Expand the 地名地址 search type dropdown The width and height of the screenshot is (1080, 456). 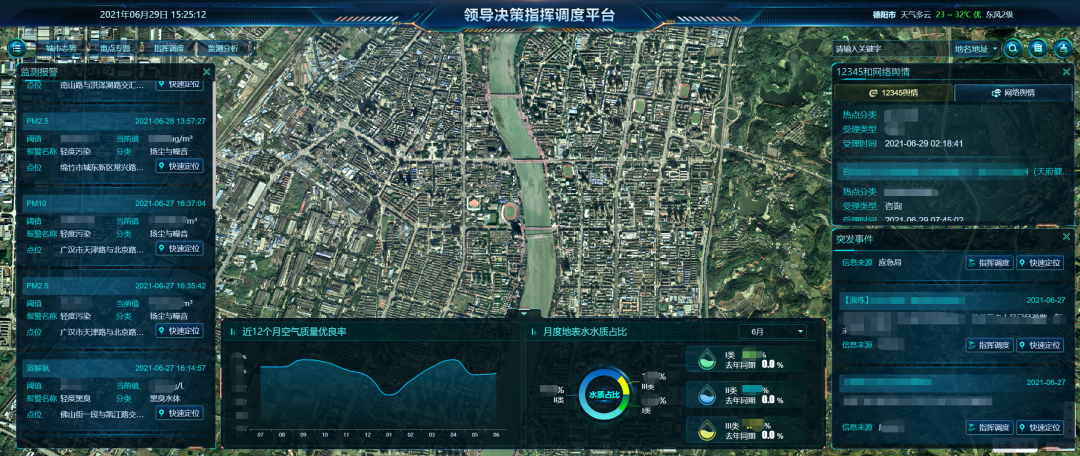977,48
